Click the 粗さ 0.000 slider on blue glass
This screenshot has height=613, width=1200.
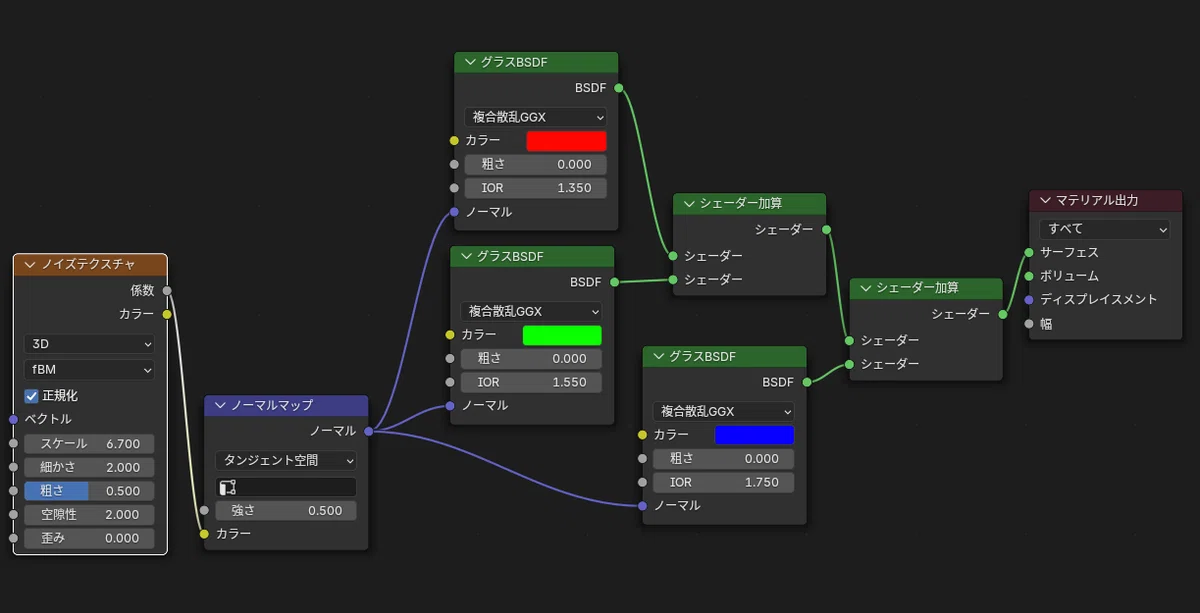724,458
